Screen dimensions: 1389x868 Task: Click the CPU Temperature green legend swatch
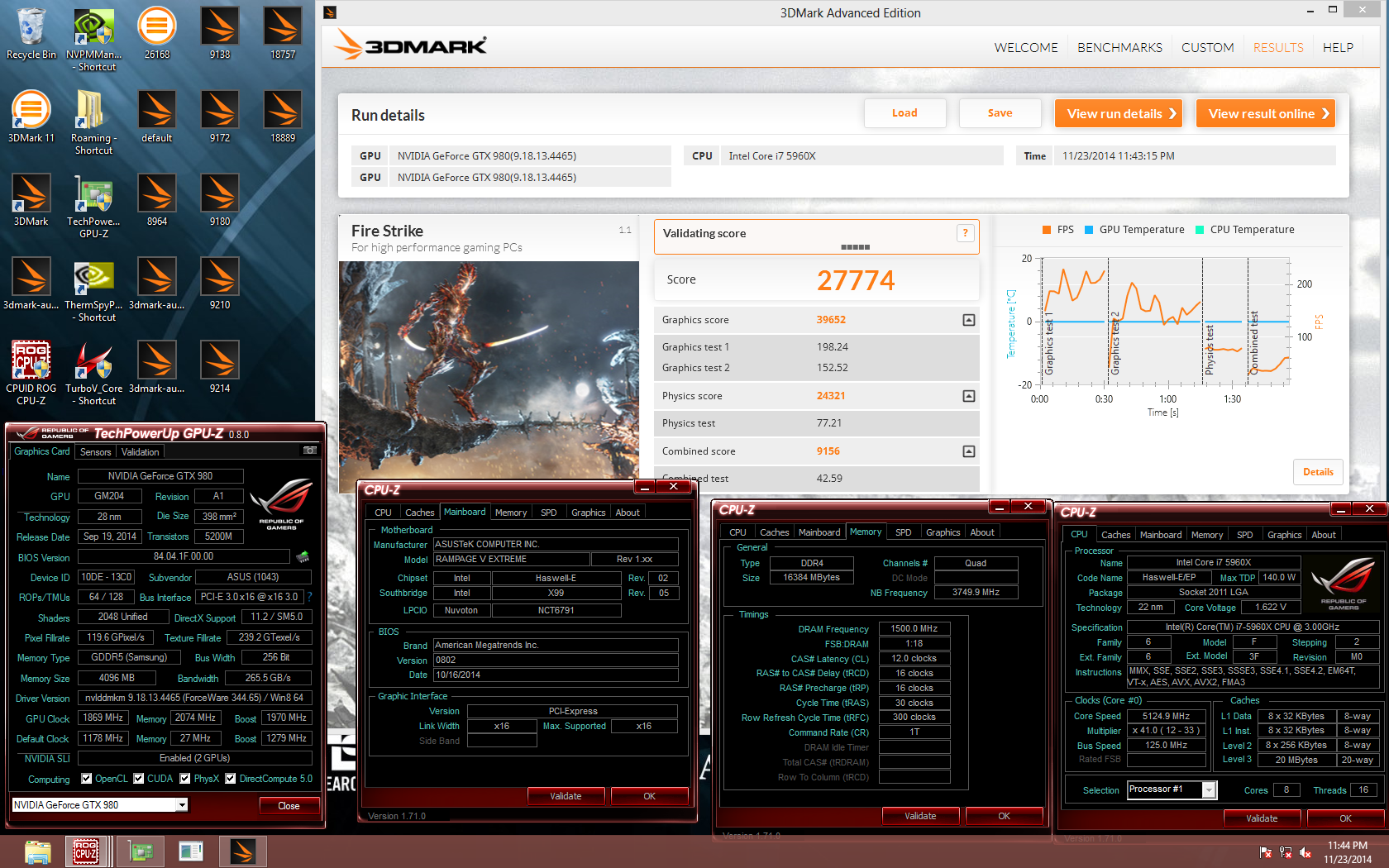tap(1200, 230)
